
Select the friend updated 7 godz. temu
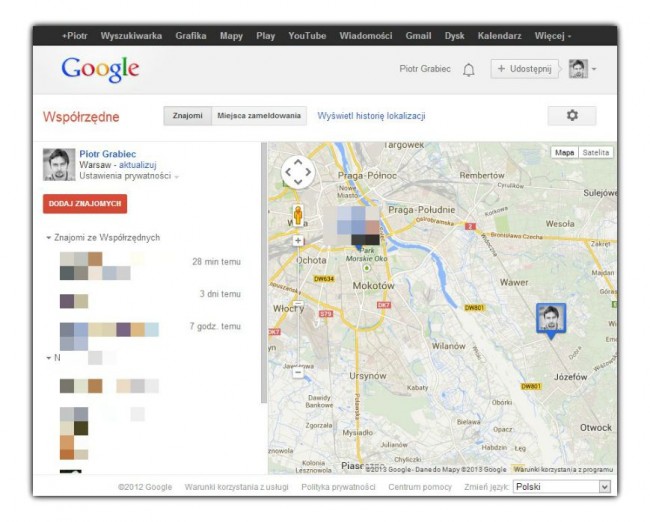click(150, 336)
